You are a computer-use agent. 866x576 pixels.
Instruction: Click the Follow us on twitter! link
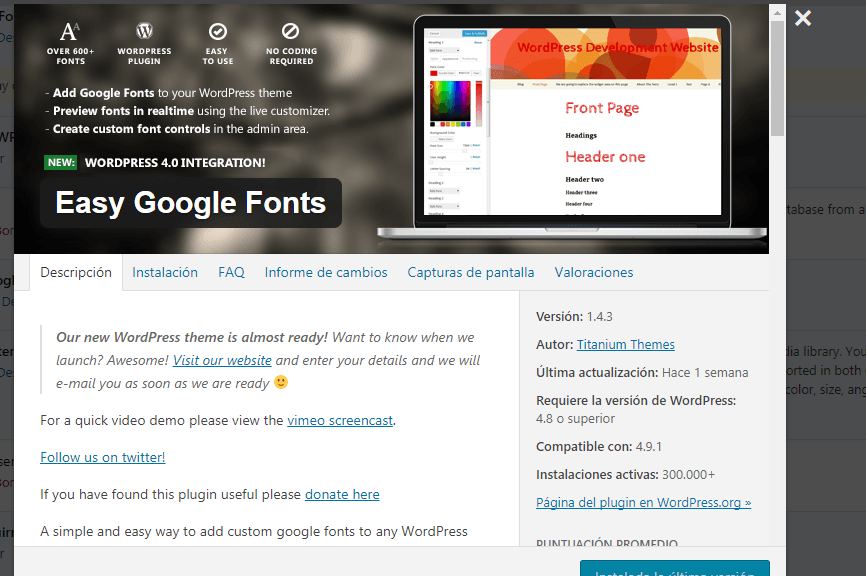[103, 457]
